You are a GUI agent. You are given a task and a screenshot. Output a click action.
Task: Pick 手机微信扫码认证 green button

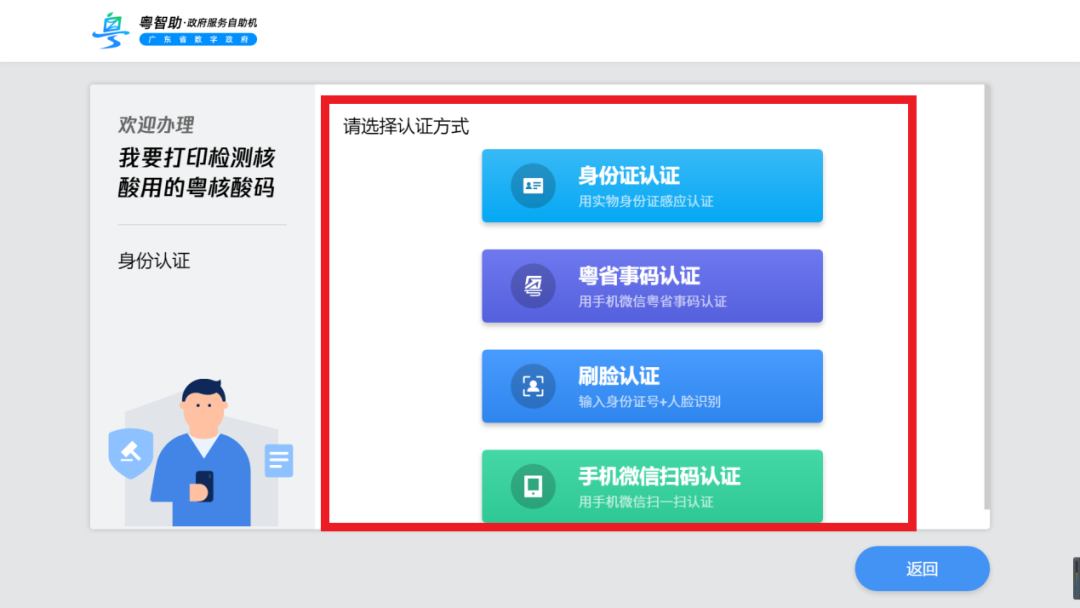click(x=652, y=486)
